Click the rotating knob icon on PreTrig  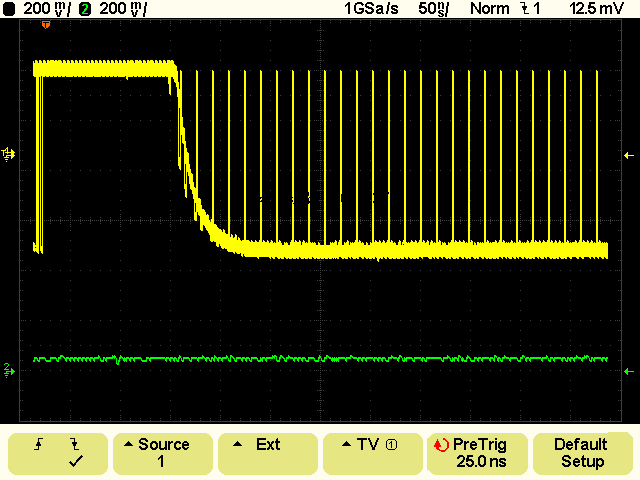click(441, 445)
